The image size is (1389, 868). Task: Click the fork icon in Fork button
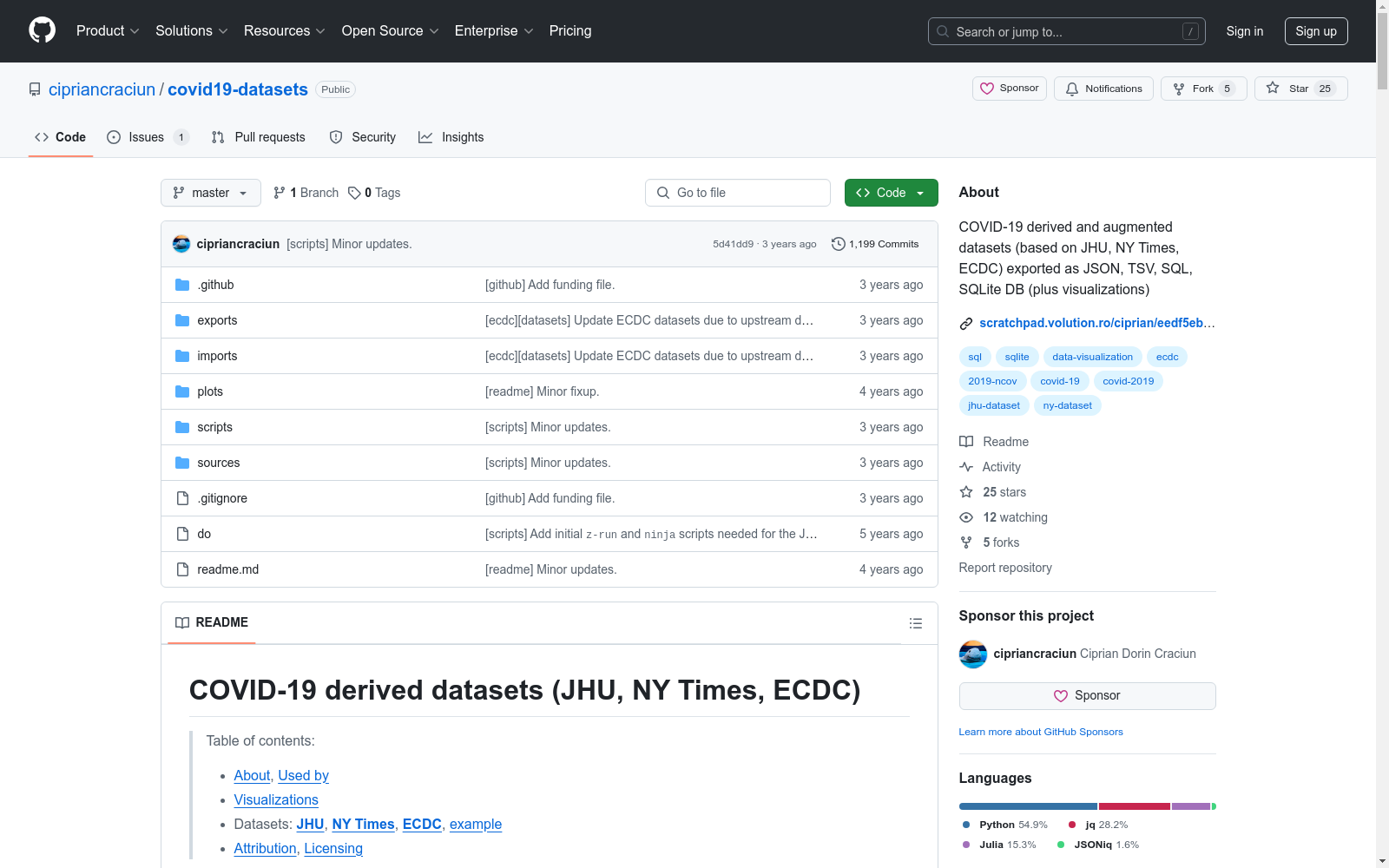[x=1179, y=89]
